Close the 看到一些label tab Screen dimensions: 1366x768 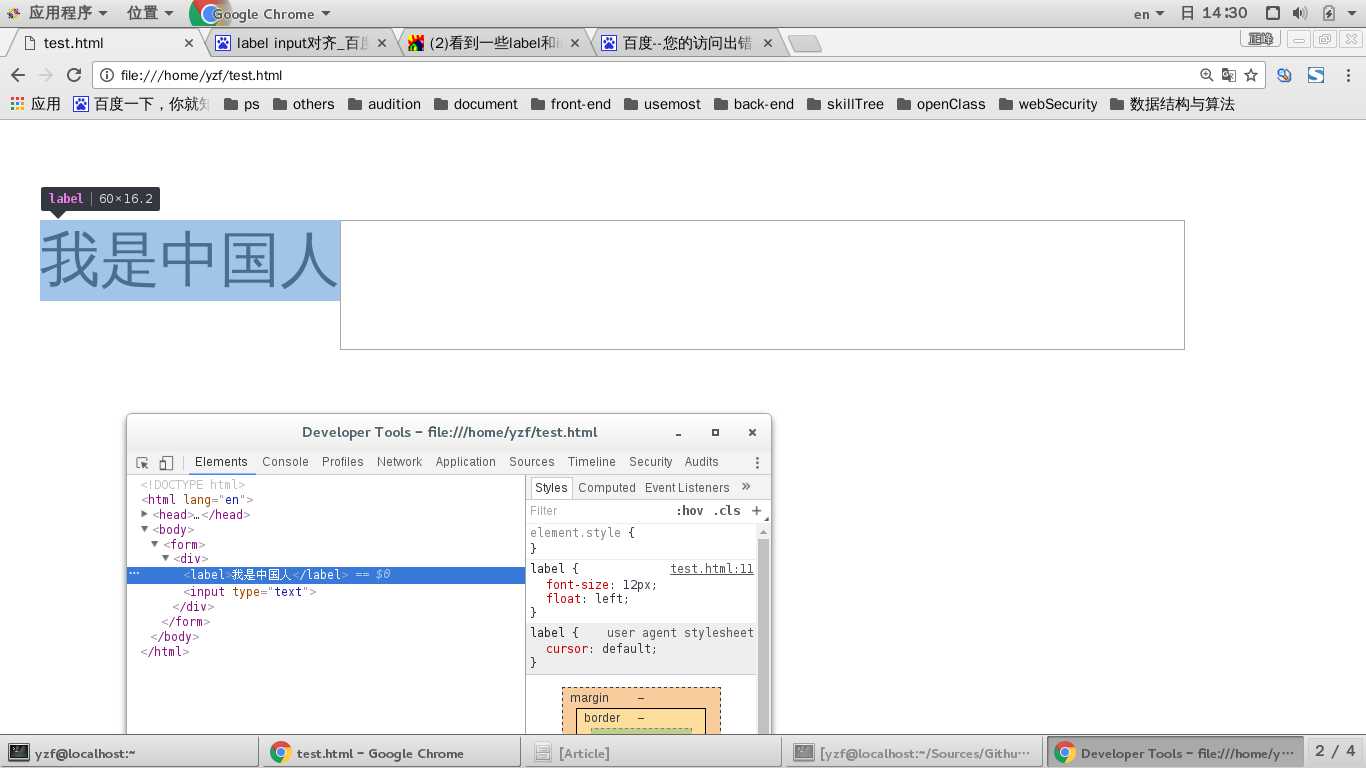pos(575,43)
